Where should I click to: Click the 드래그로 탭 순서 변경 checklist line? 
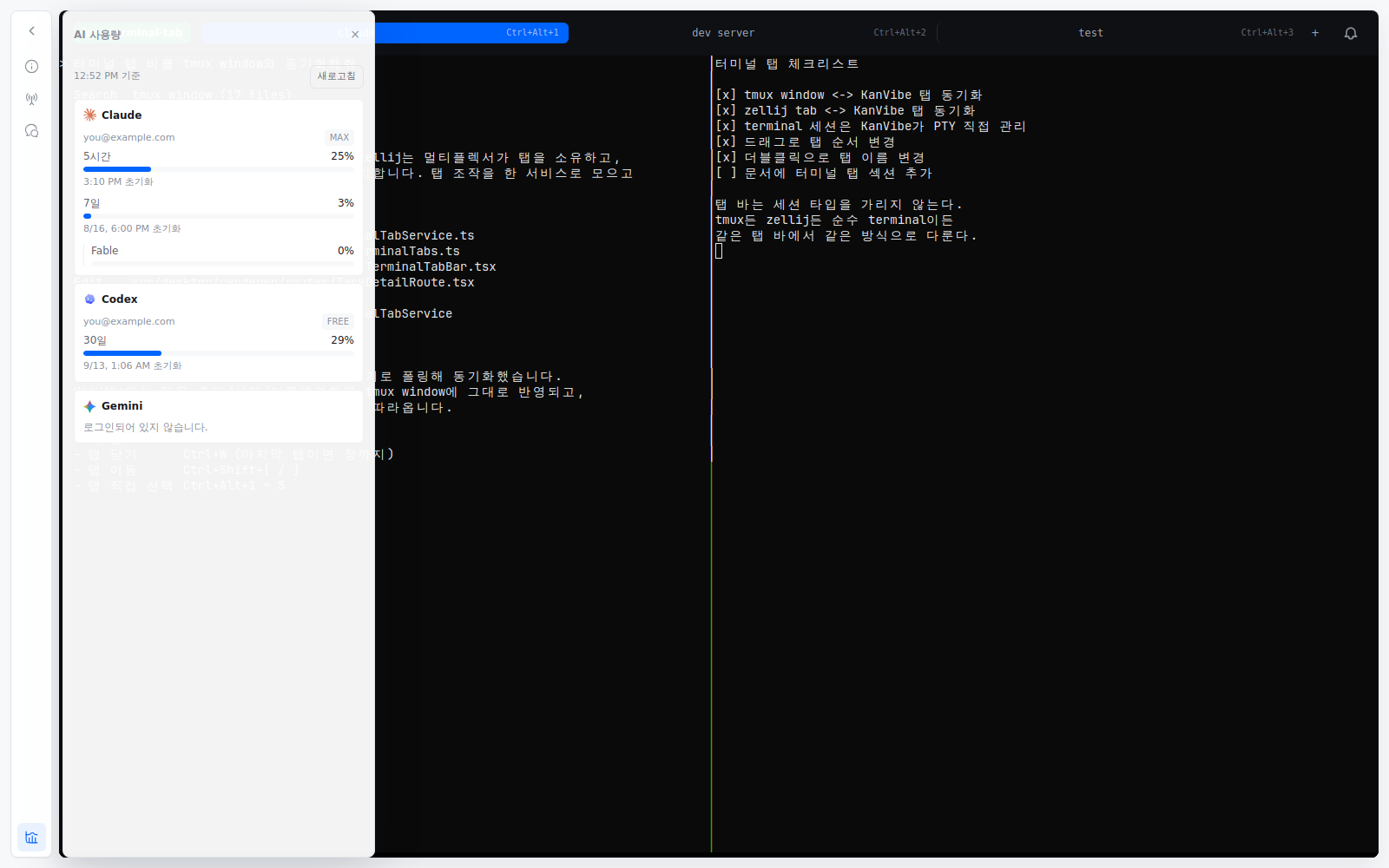(x=805, y=142)
